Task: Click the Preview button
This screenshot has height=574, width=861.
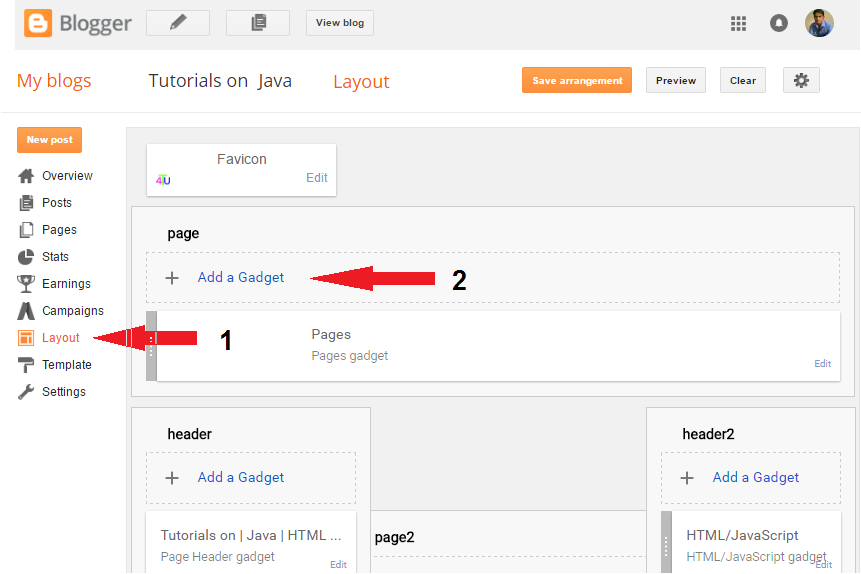Action: coord(676,81)
